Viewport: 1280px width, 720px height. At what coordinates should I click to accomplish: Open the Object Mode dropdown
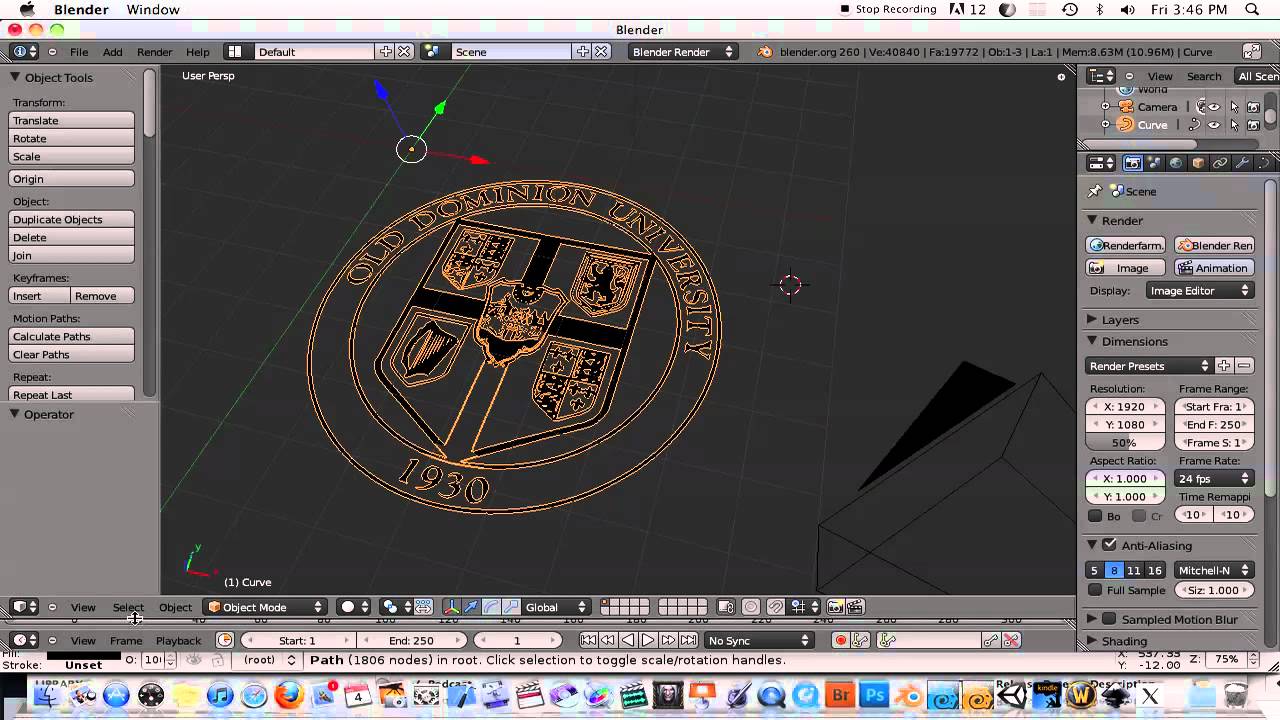[x=265, y=607]
